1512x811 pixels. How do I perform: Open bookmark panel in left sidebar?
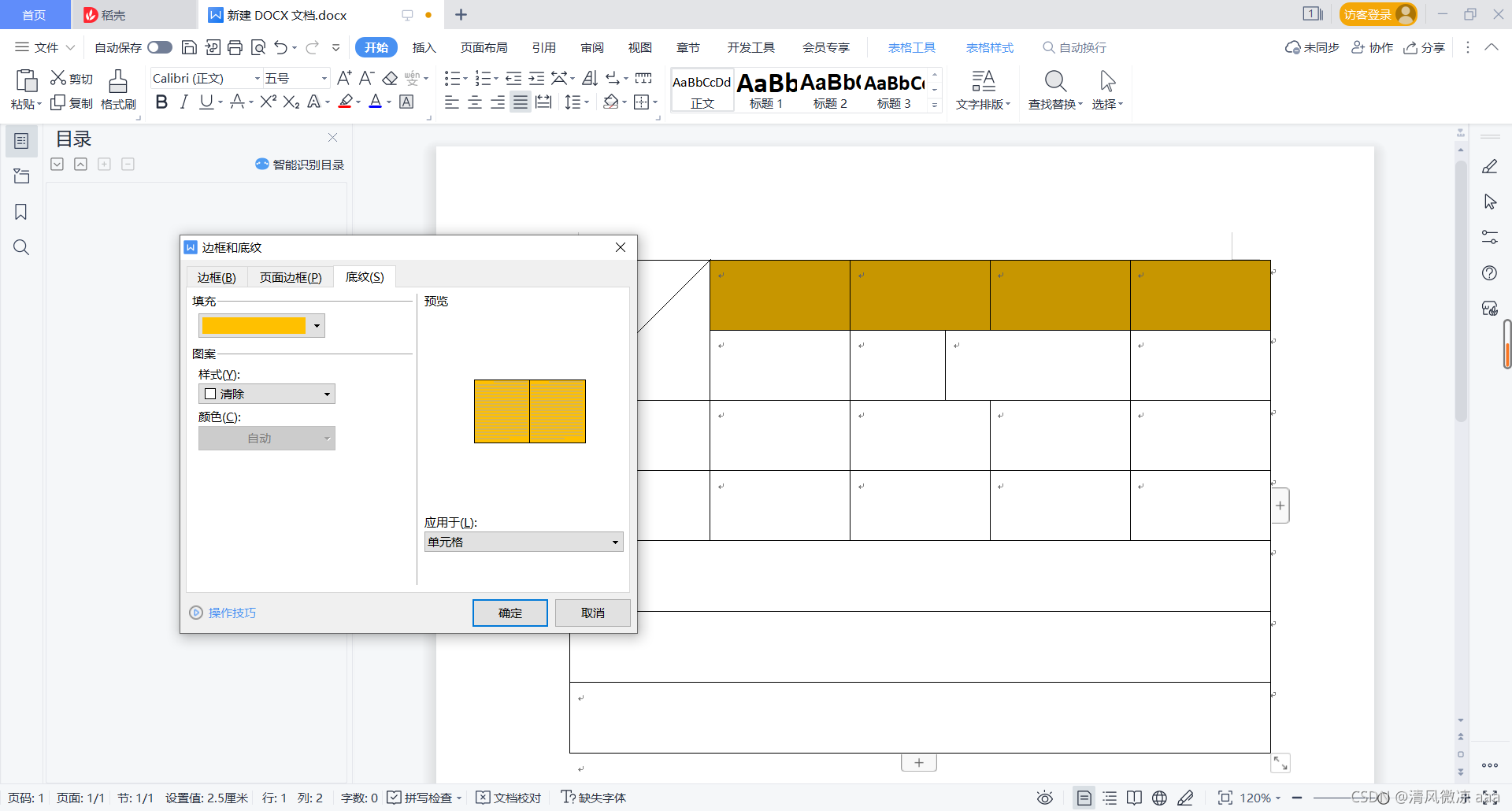point(21,212)
